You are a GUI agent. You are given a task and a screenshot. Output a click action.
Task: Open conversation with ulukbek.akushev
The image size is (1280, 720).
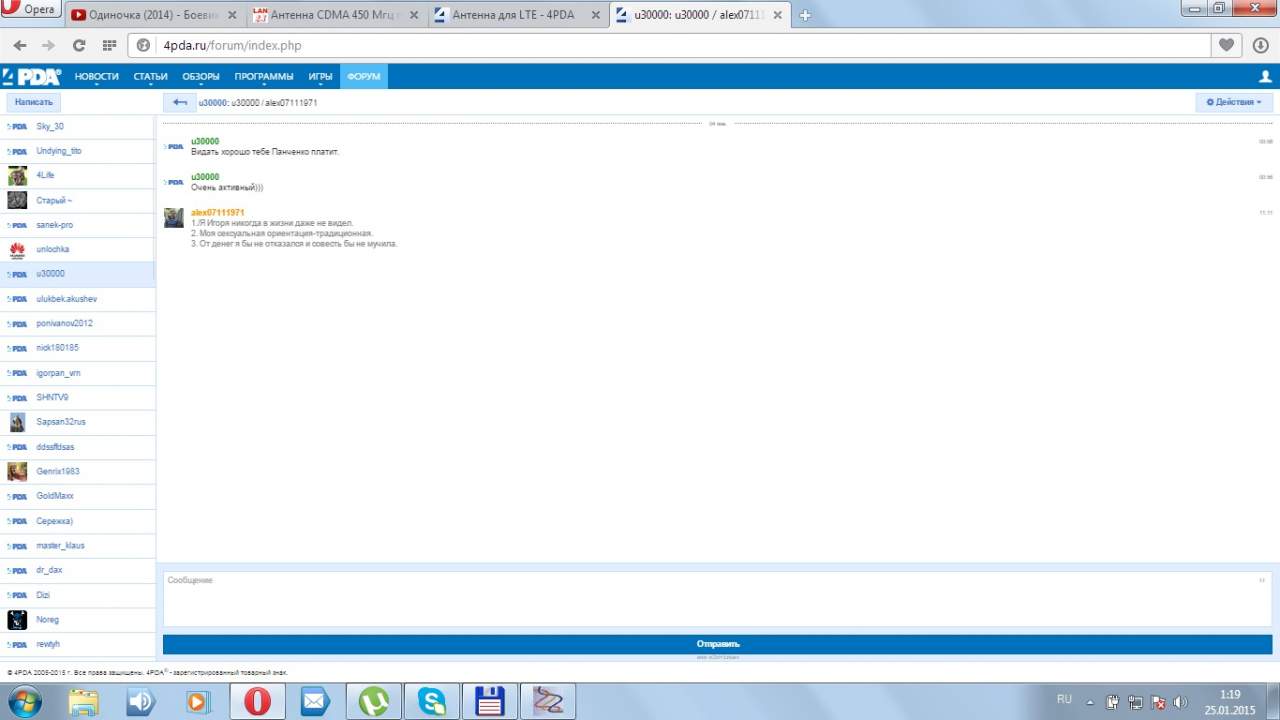pyautogui.click(x=77, y=299)
